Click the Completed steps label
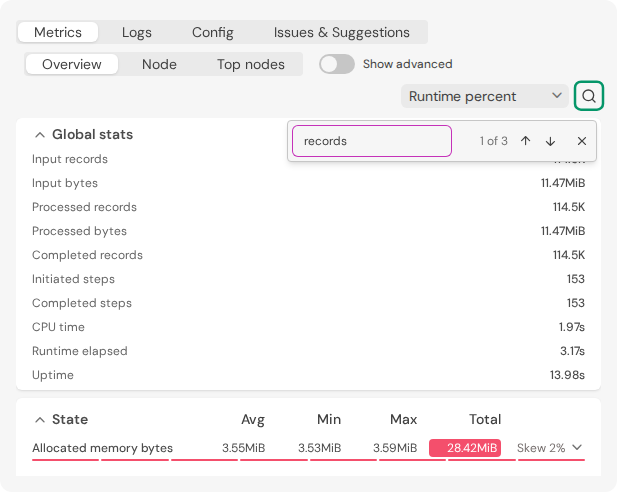The width and height of the screenshot is (617, 492). coord(82,303)
